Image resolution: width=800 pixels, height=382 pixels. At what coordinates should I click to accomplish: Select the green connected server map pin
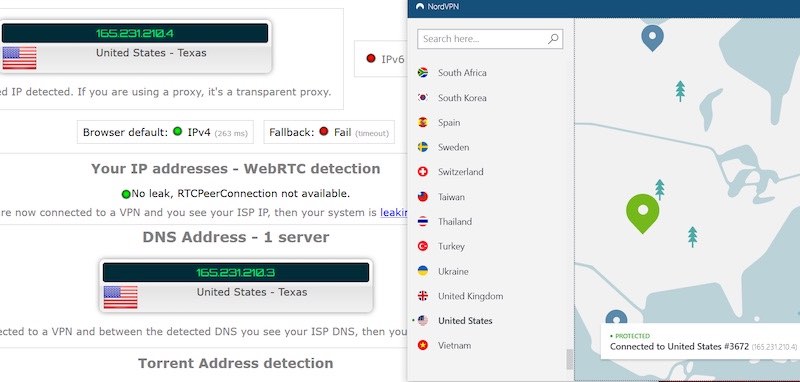642,214
